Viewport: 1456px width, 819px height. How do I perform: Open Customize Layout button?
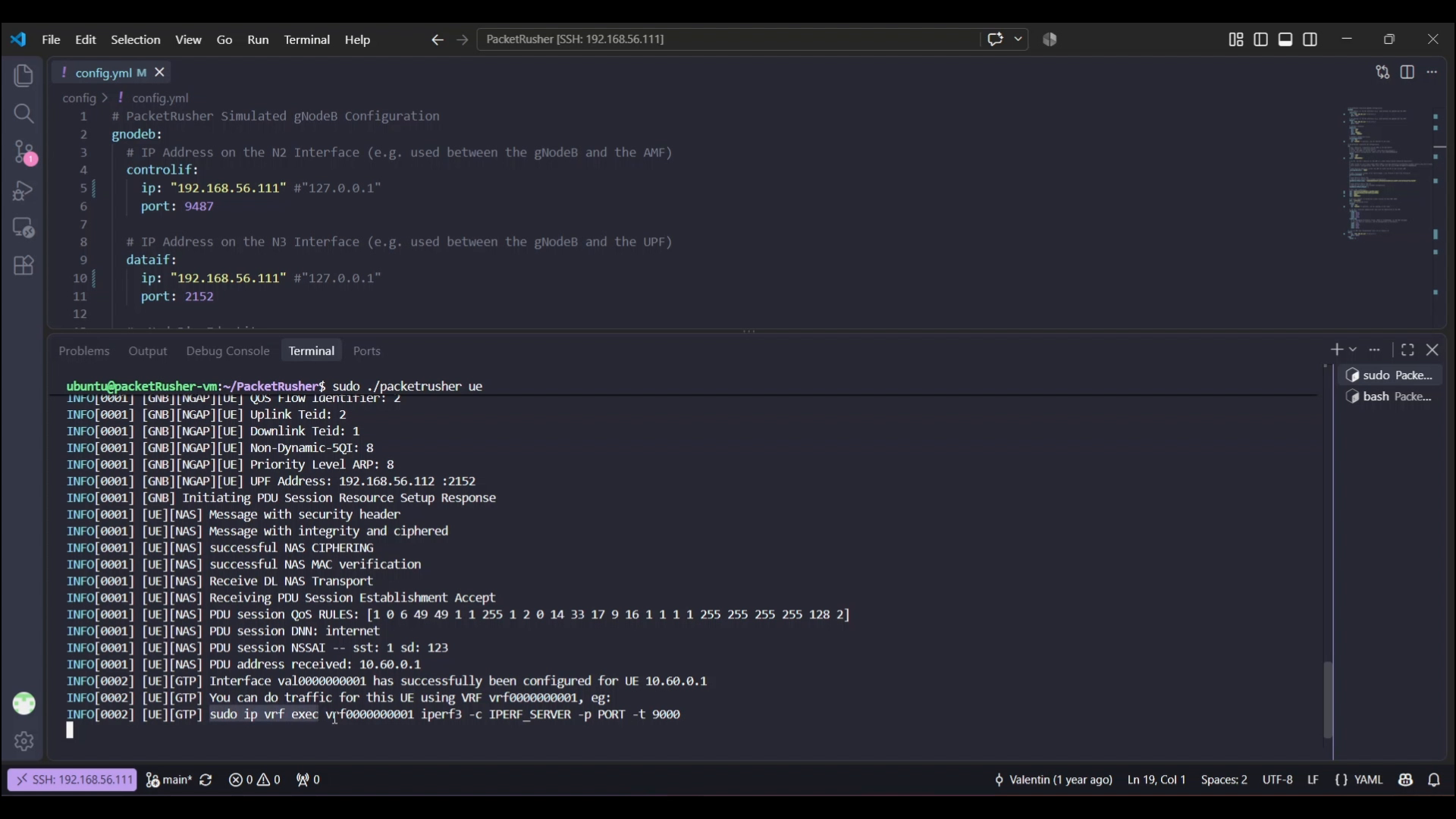pyautogui.click(x=1236, y=39)
